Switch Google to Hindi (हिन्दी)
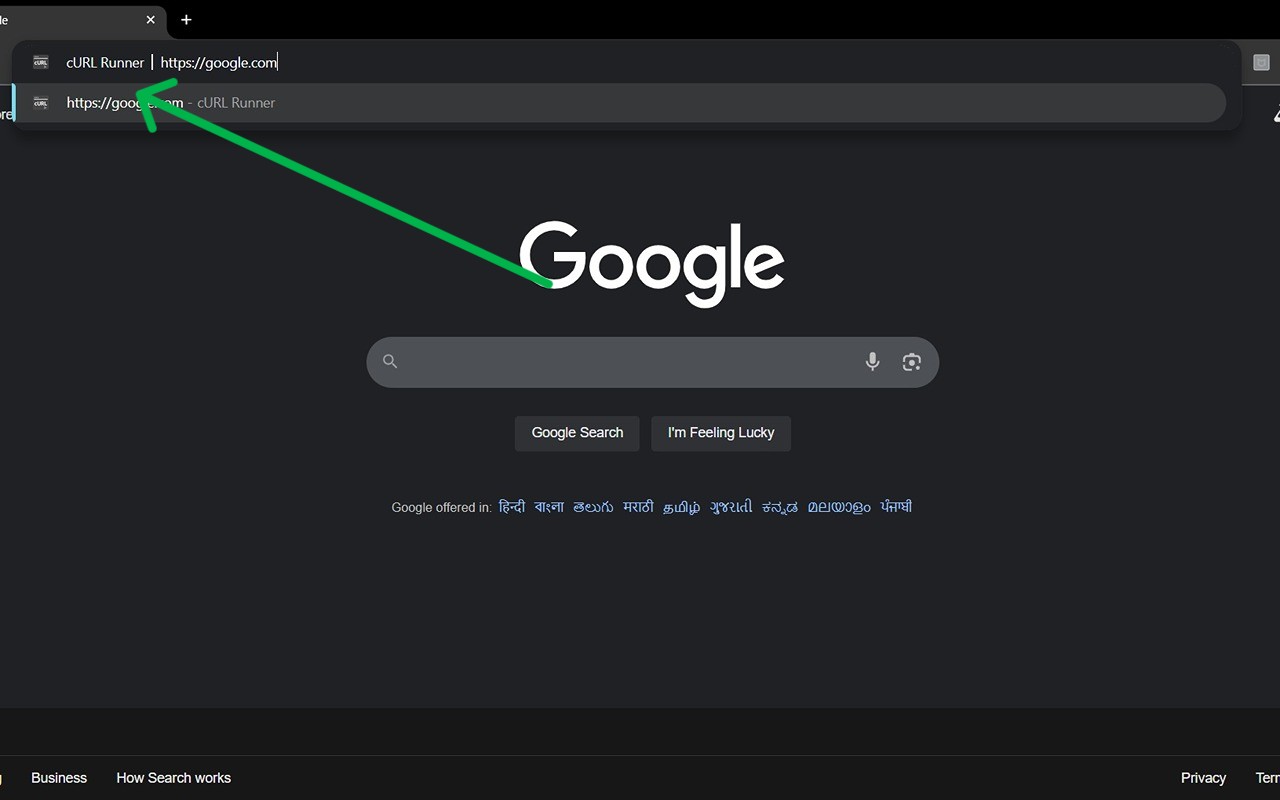This screenshot has width=1280, height=800. 512,507
